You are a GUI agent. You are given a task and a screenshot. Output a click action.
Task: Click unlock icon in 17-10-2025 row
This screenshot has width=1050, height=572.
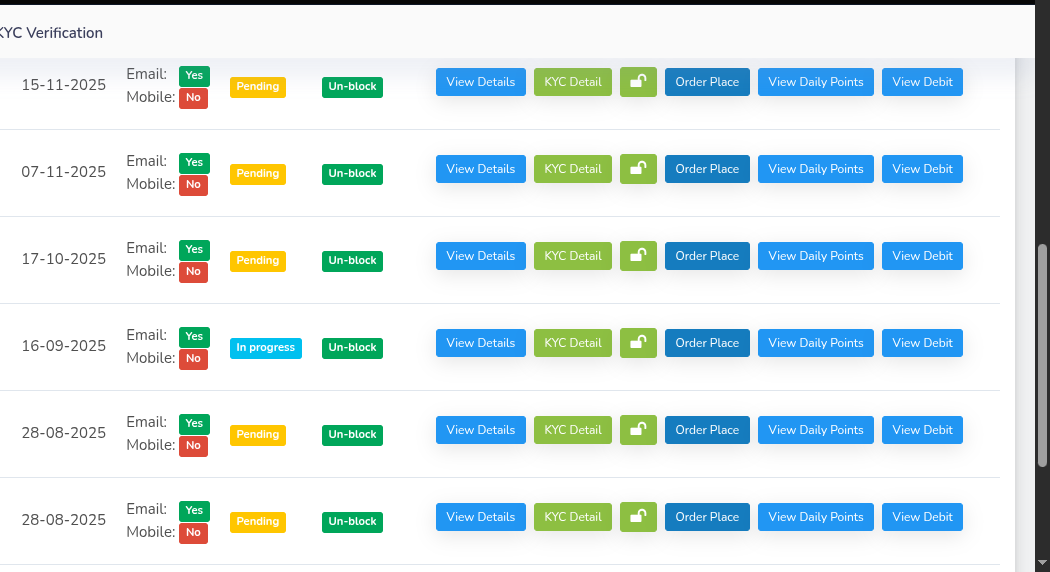(x=638, y=256)
